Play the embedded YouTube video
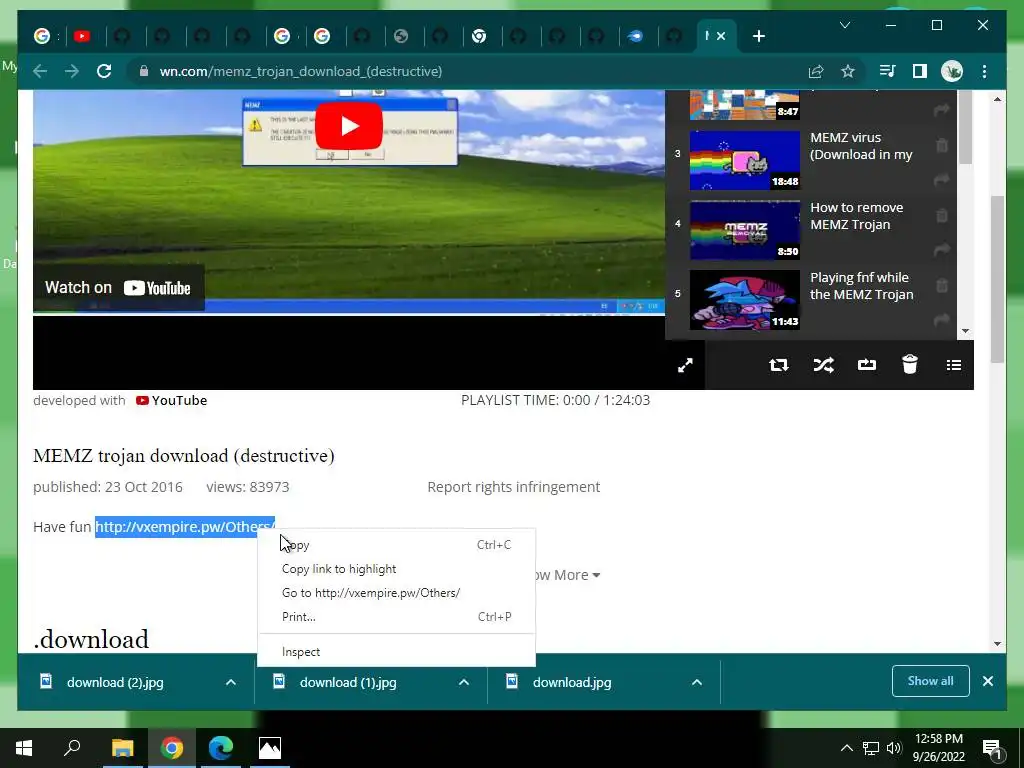This screenshot has width=1024, height=768. pyautogui.click(x=349, y=126)
